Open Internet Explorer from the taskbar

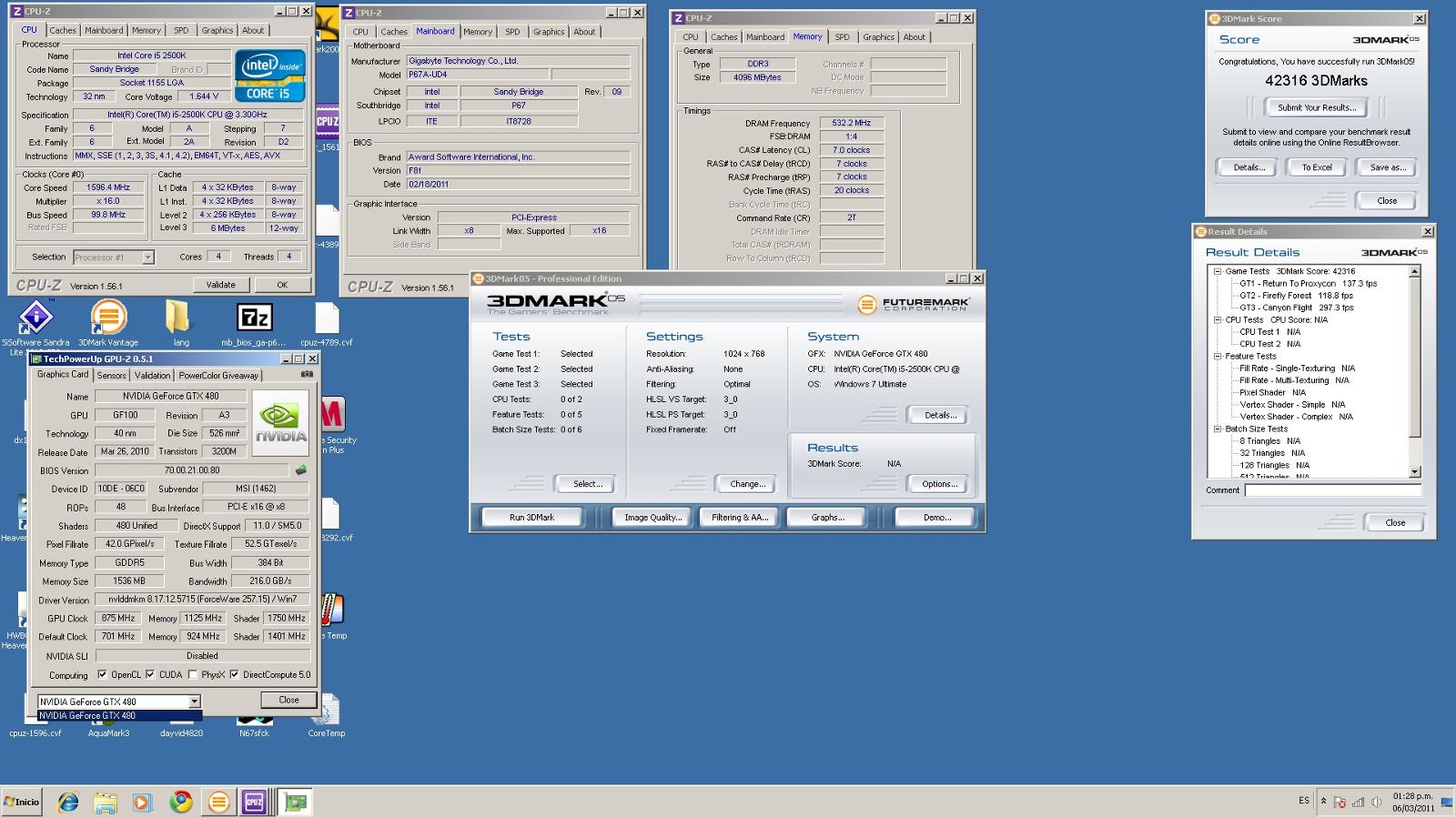click(x=68, y=802)
